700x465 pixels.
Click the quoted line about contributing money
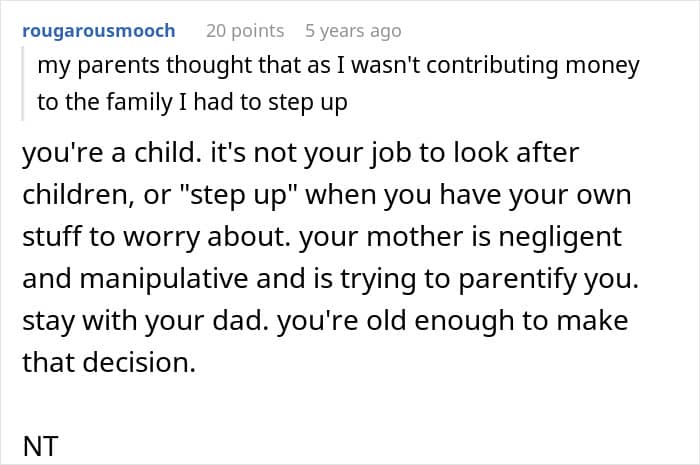[x=339, y=67]
